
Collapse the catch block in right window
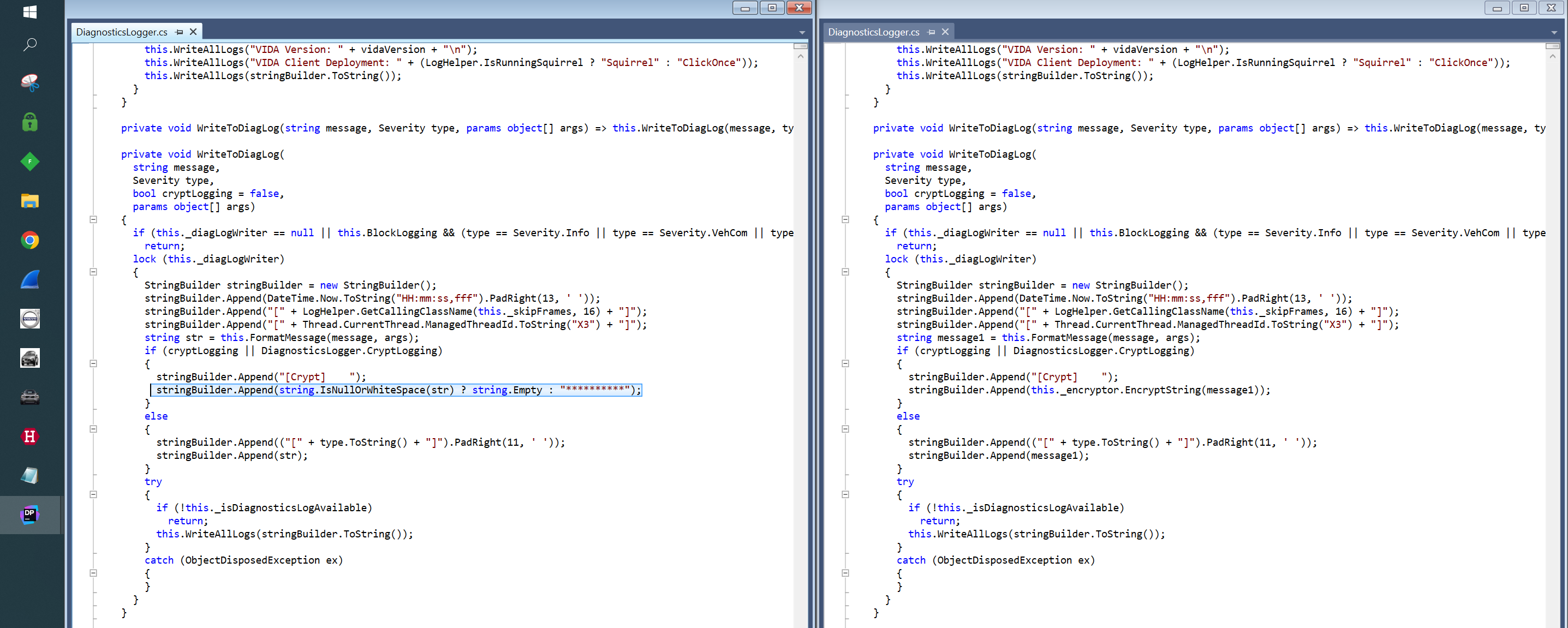(x=845, y=573)
